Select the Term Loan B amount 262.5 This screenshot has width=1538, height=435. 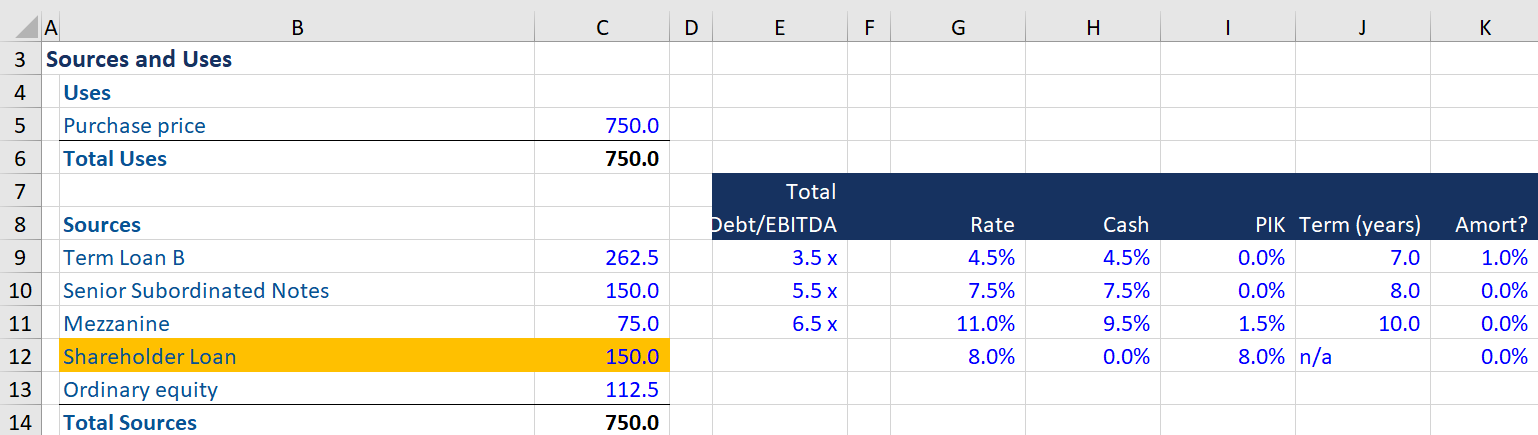pos(631,257)
